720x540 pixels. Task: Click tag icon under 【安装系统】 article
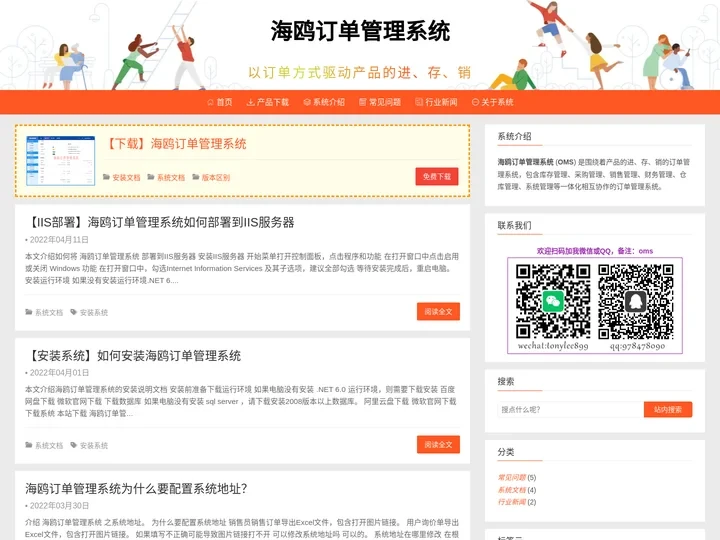point(73,445)
